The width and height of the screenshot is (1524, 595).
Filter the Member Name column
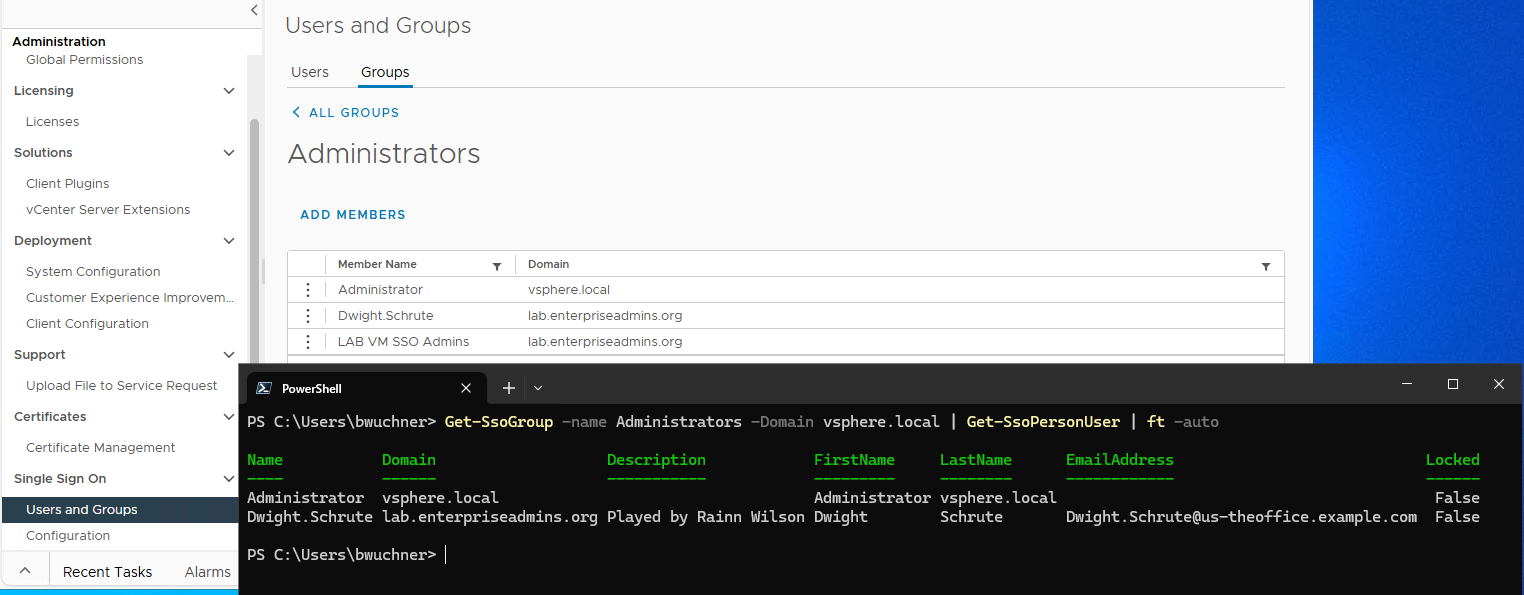497,266
